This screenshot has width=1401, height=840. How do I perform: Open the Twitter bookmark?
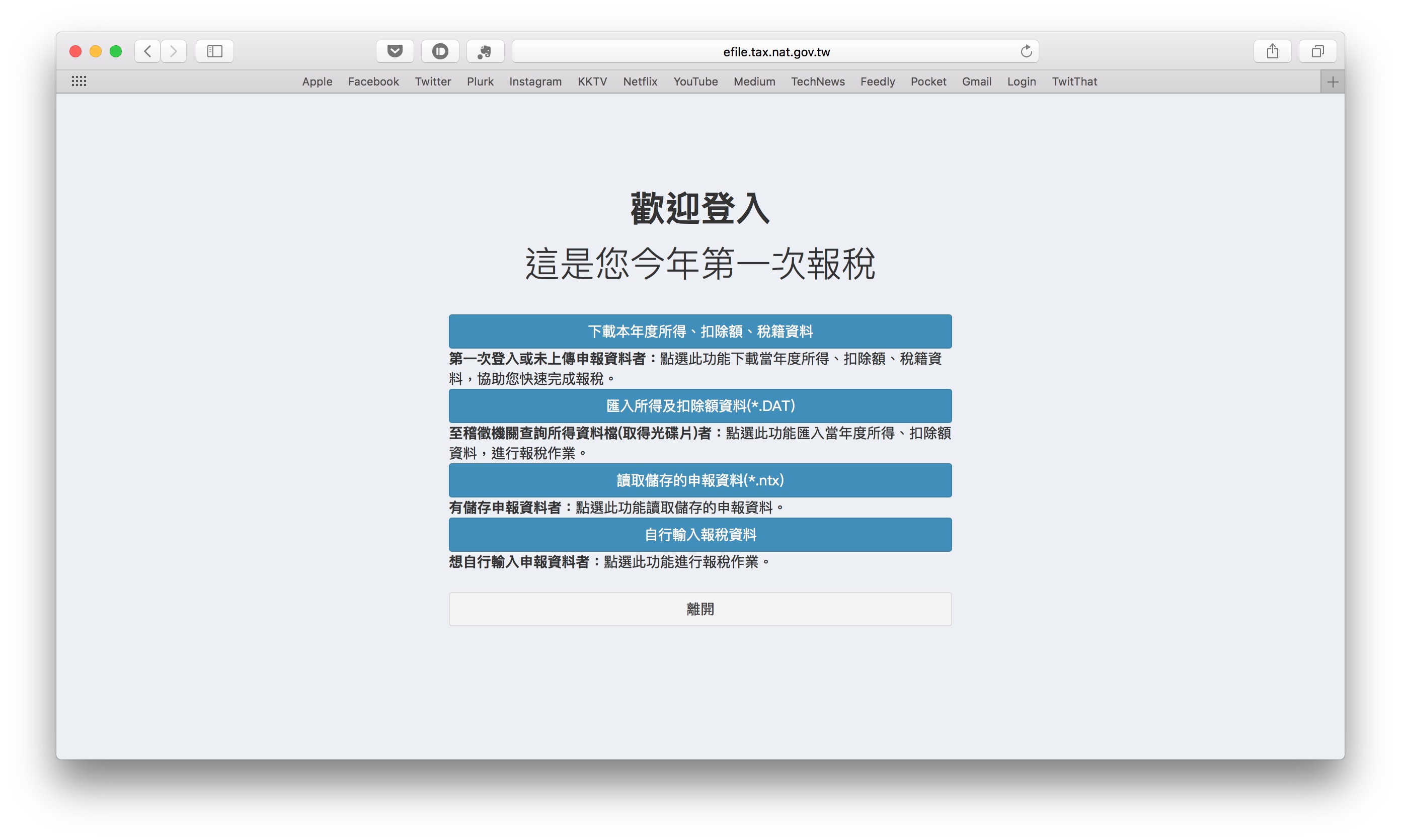[433, 82]
